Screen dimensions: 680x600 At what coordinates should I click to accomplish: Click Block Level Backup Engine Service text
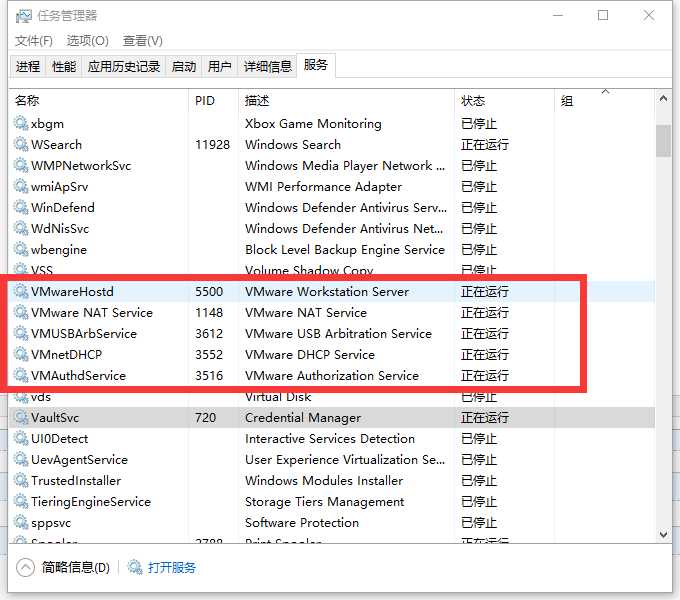click(x=345, y=249)
